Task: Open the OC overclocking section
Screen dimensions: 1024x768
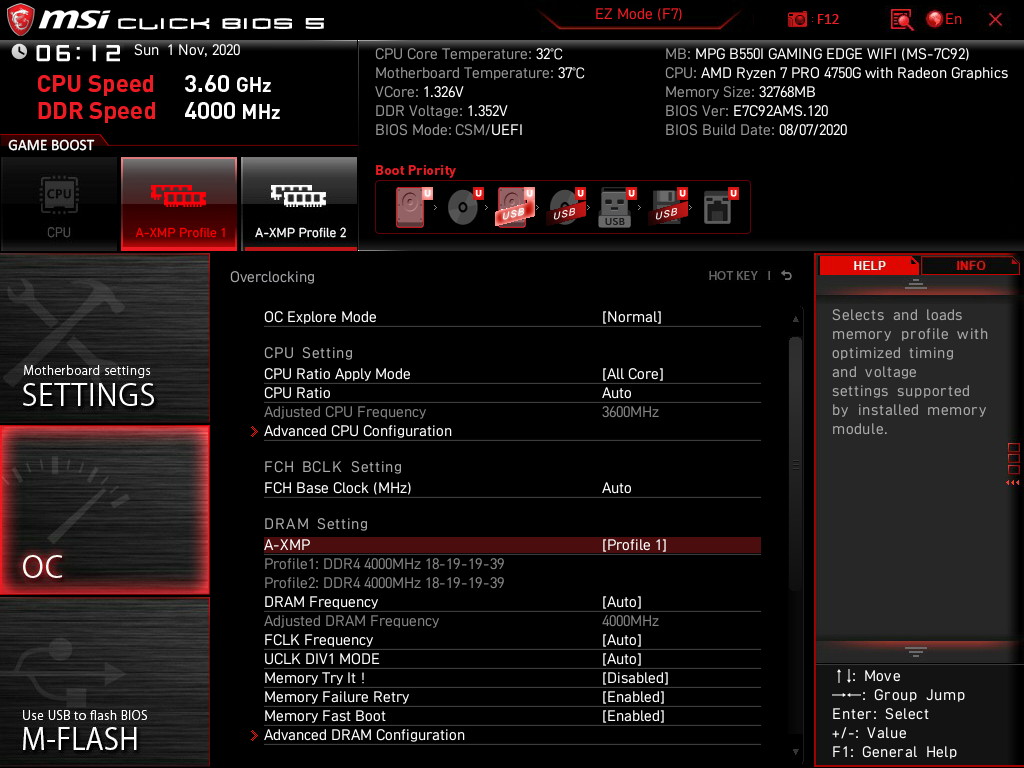Action: point(104,510)
